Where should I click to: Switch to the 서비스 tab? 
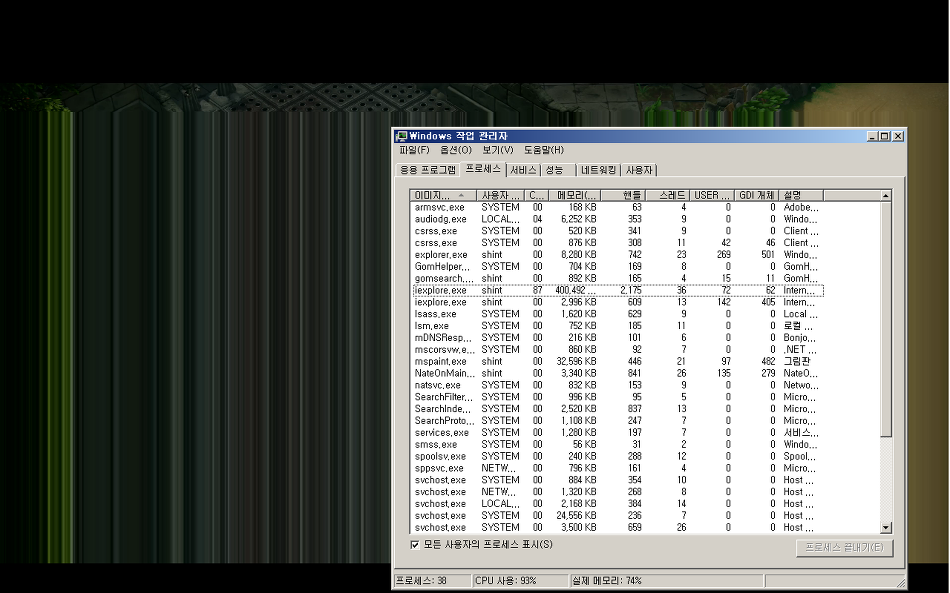click(523, 170)
